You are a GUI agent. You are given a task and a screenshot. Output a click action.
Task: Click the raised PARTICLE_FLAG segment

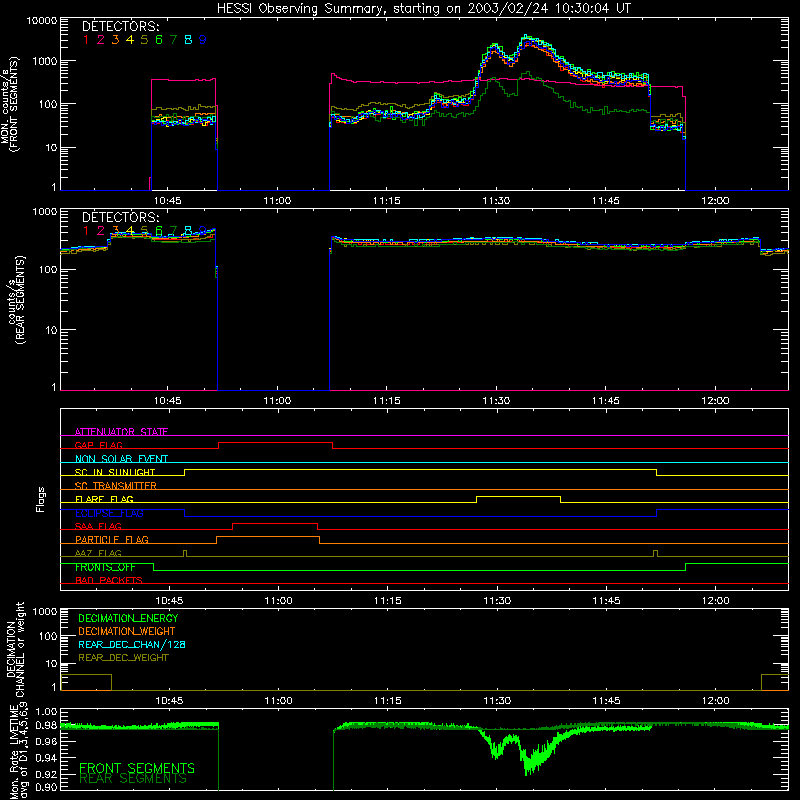click(x=268, y=537)
